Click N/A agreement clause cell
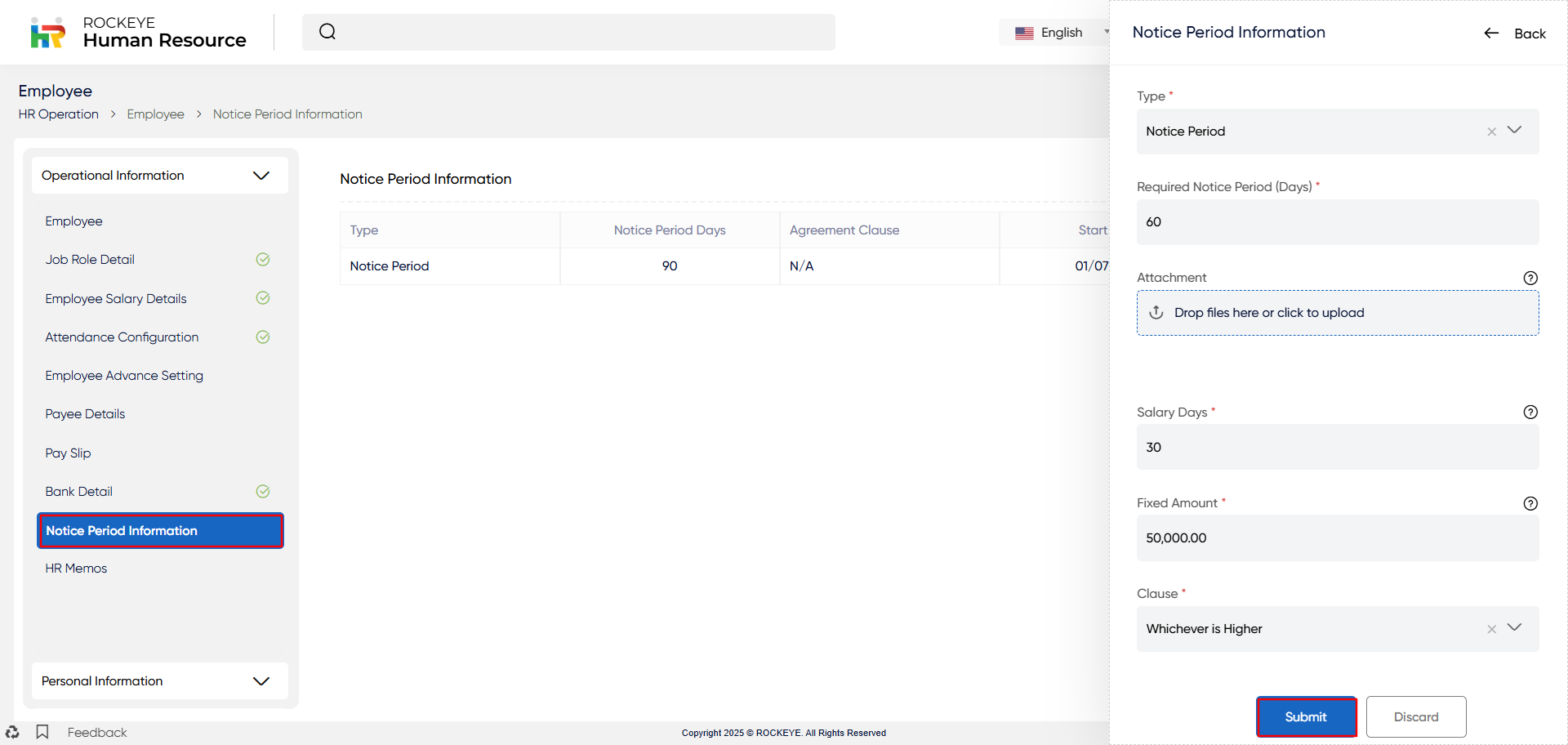This screenshot has width=1568, height=745. (889, 266)
